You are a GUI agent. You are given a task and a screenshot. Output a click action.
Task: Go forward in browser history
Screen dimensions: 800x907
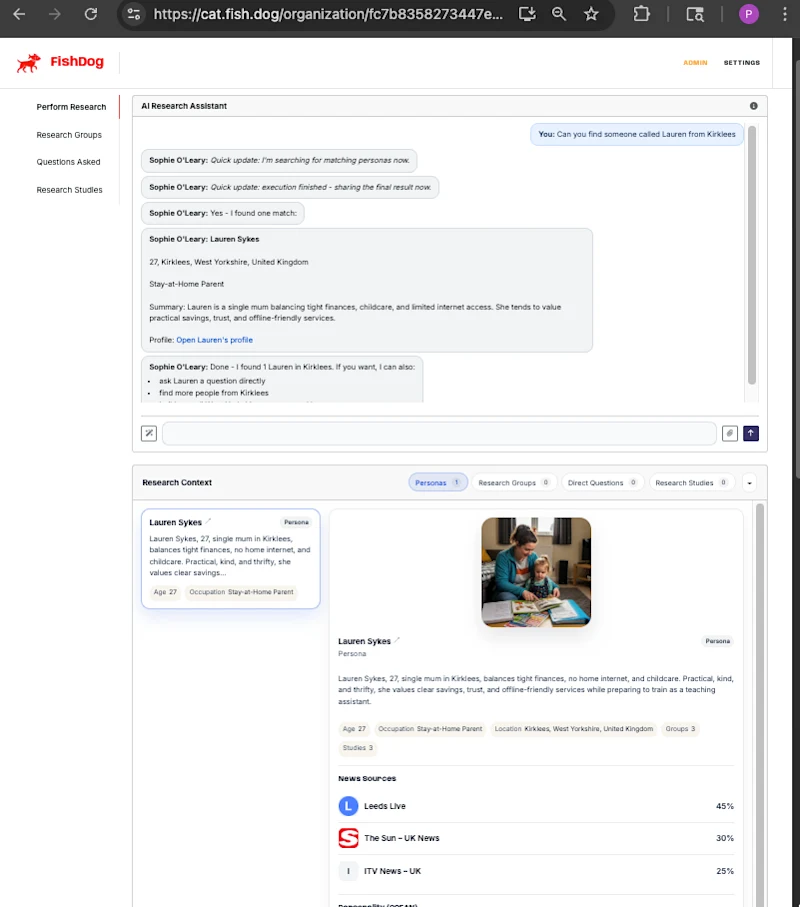point(55,14)
